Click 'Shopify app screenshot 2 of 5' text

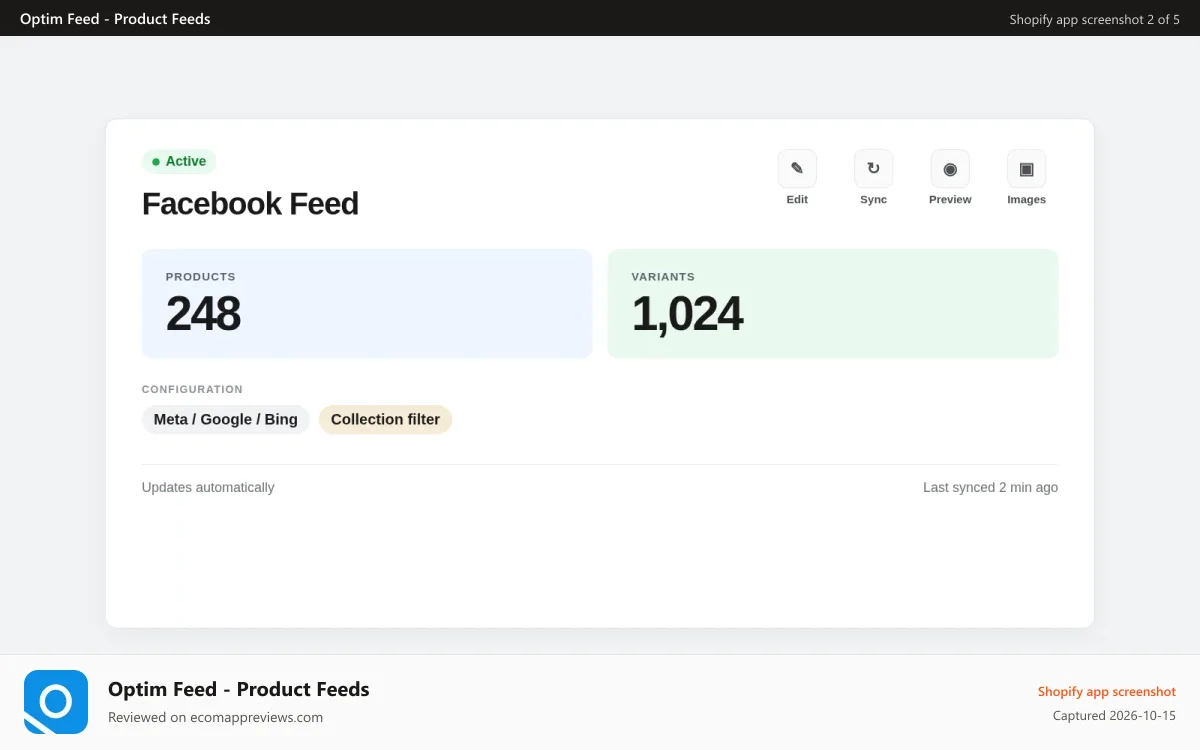point(1094,19)
